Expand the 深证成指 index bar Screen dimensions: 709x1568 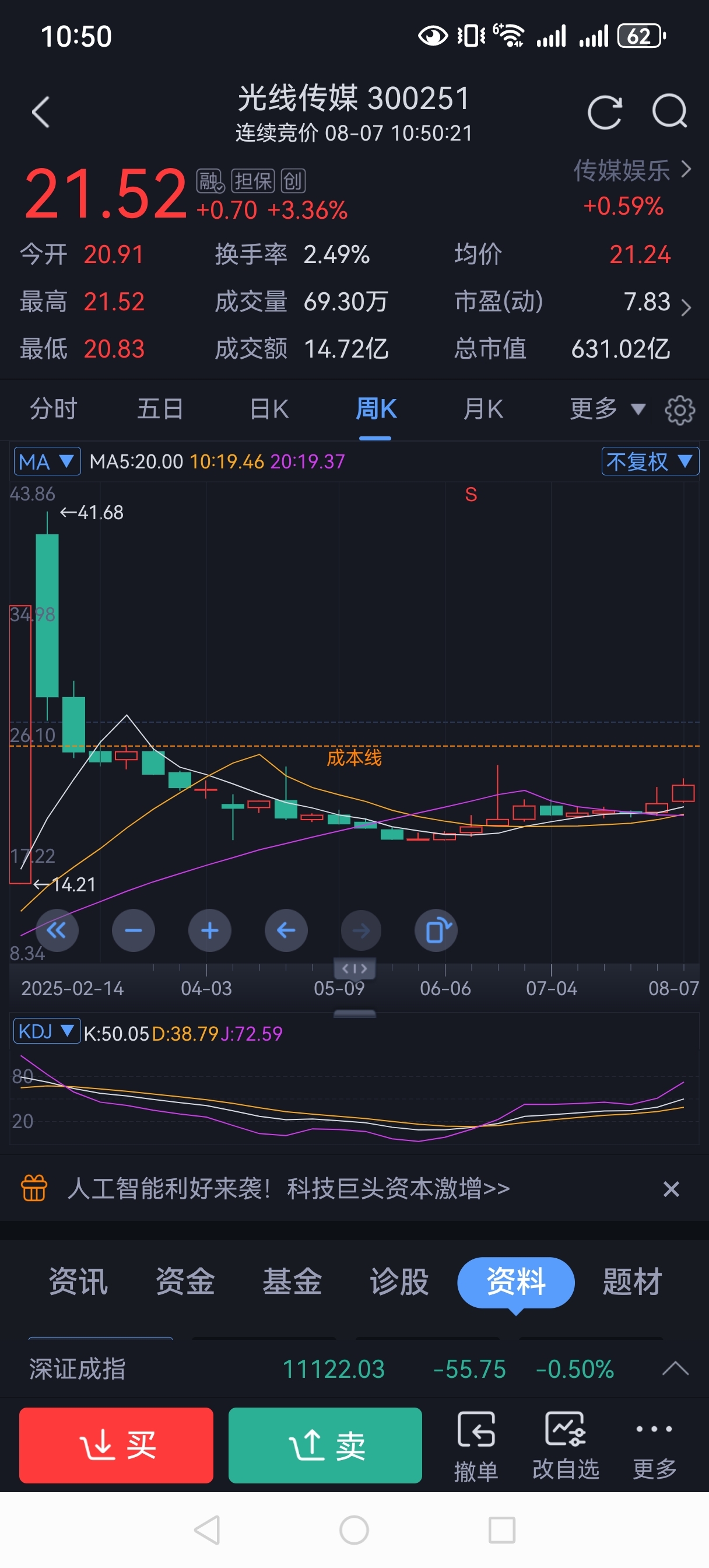[675, 1369]
